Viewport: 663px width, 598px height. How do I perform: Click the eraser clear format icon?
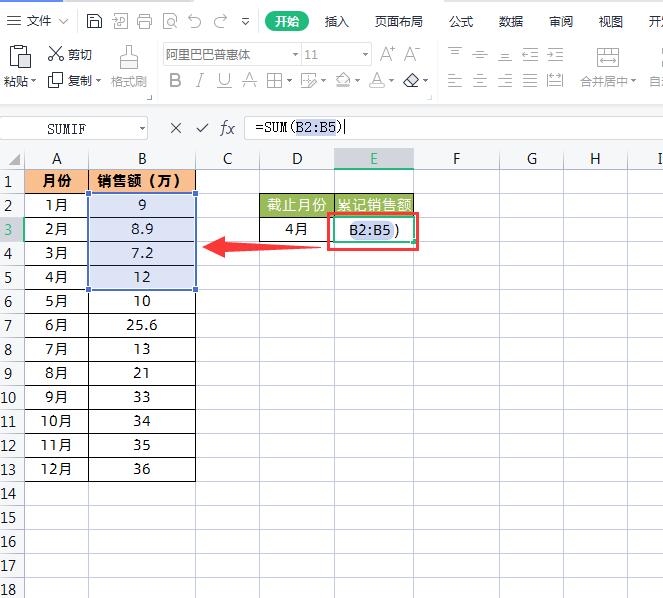(411, 80)
